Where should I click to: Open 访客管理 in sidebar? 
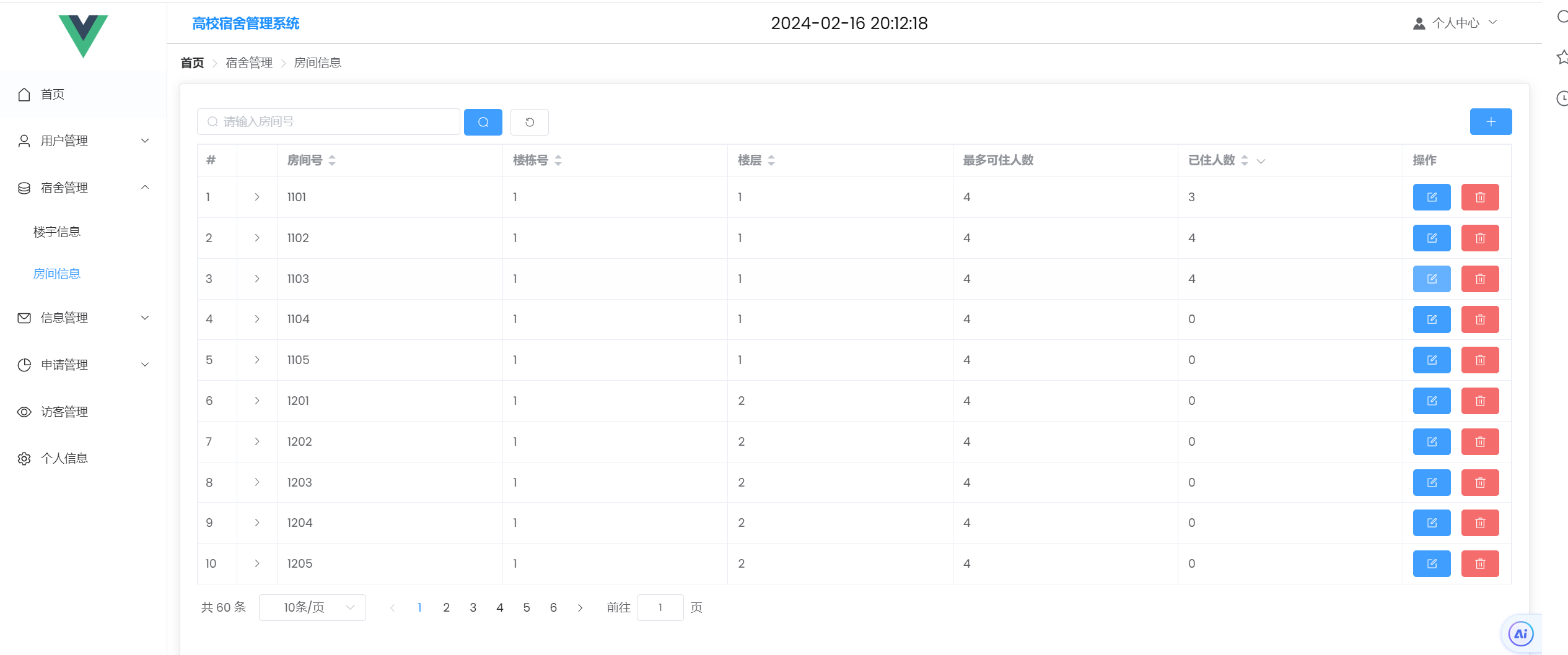pyautogui.click(x=83, y=412)
